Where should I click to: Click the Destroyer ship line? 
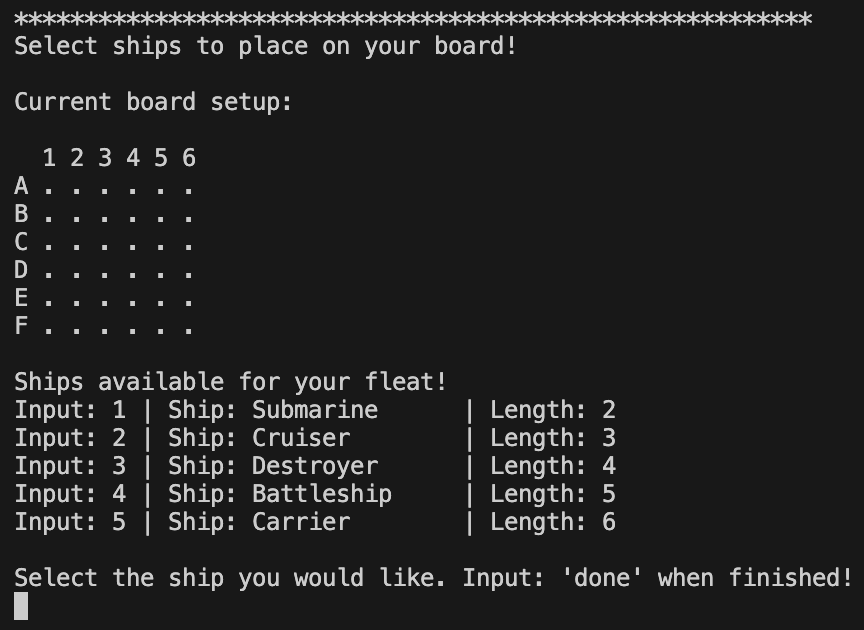(315, 466)
